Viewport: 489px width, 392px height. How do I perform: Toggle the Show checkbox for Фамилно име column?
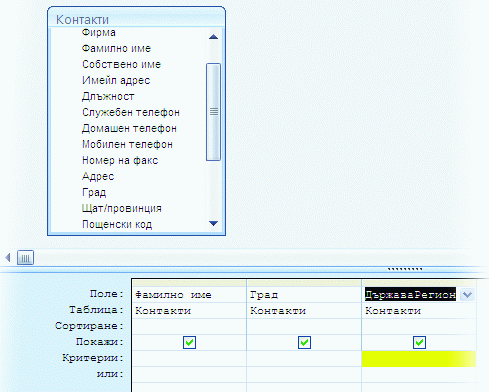[189, 342]
